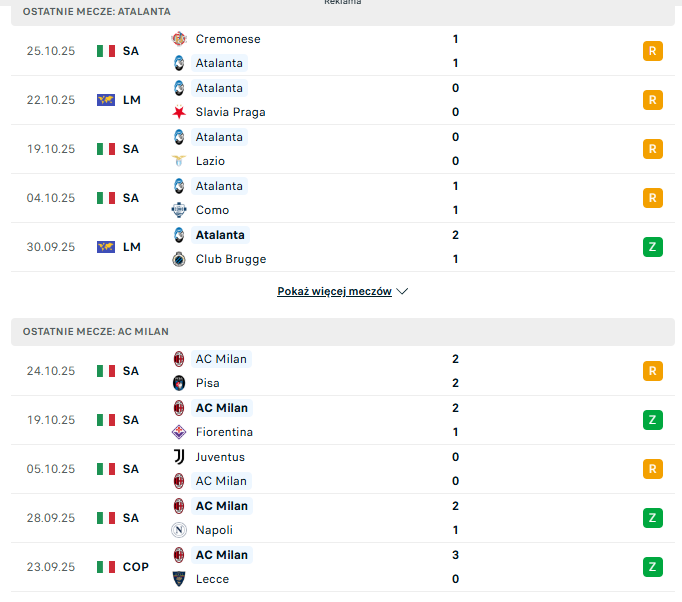
Task: Click the Lazio team crest
Action: coord(179,161)
